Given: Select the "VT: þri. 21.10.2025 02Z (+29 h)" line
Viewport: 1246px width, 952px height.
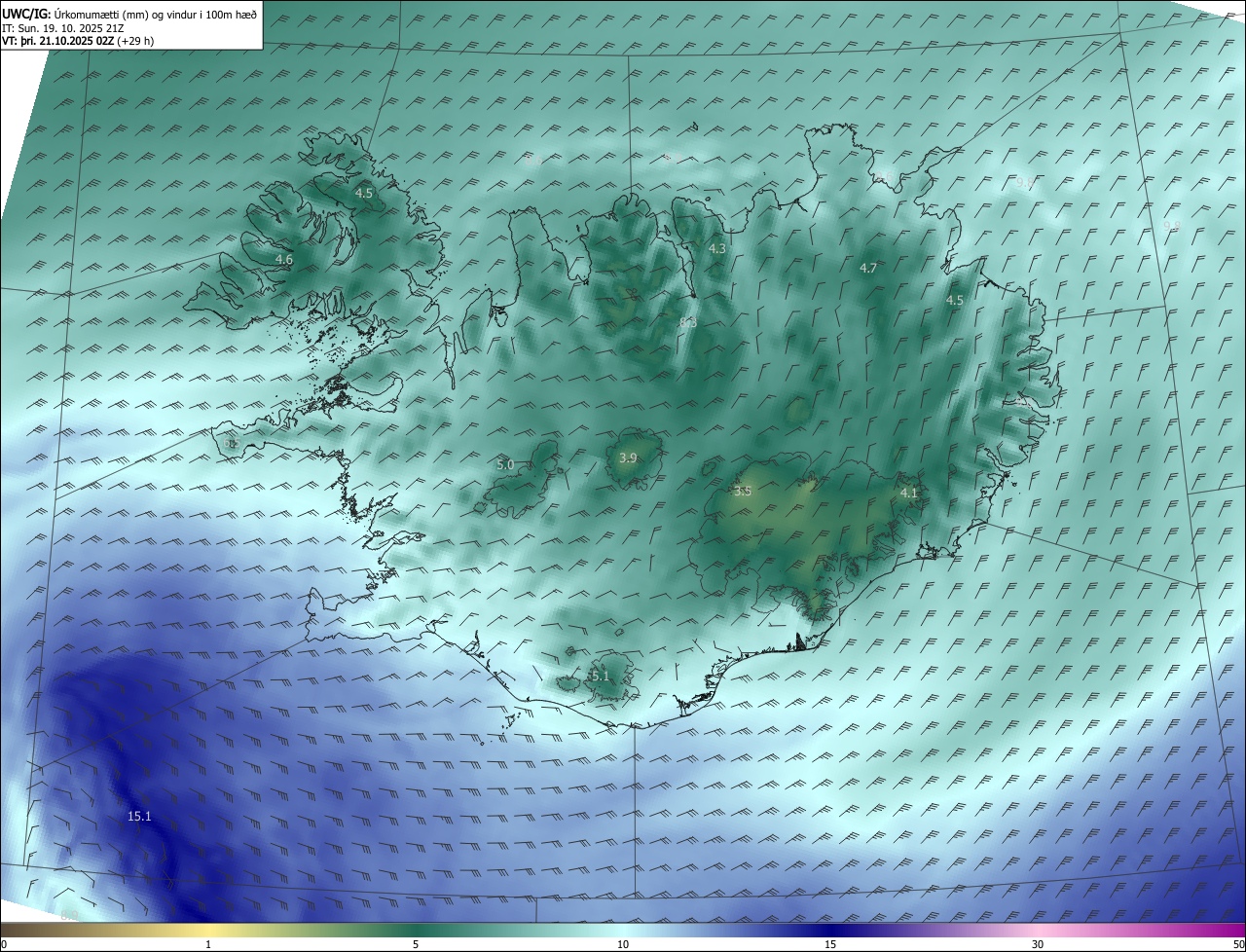Looking at the screenshot, I should point(78,41).
